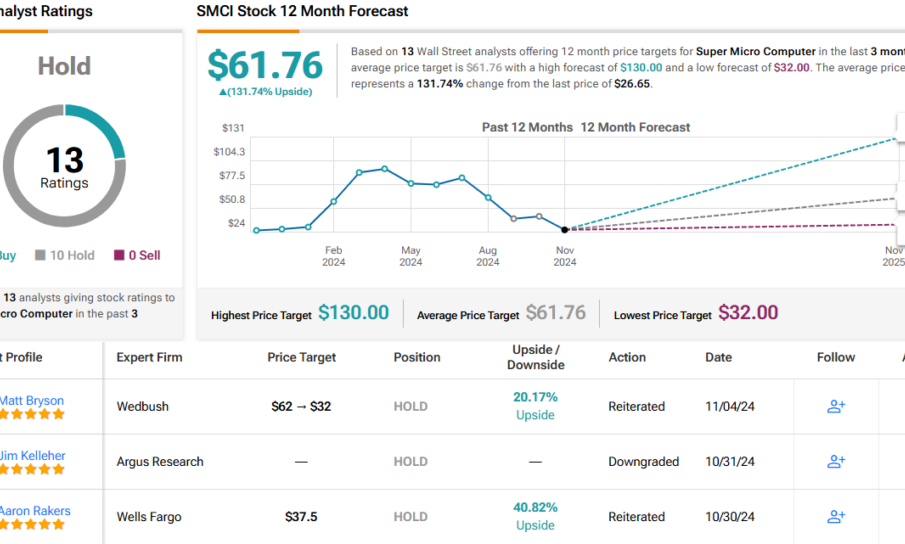The height and width of the screenshot is (544, 905).
Task: Click the 20.17% Upside cell
Action: 536,406
